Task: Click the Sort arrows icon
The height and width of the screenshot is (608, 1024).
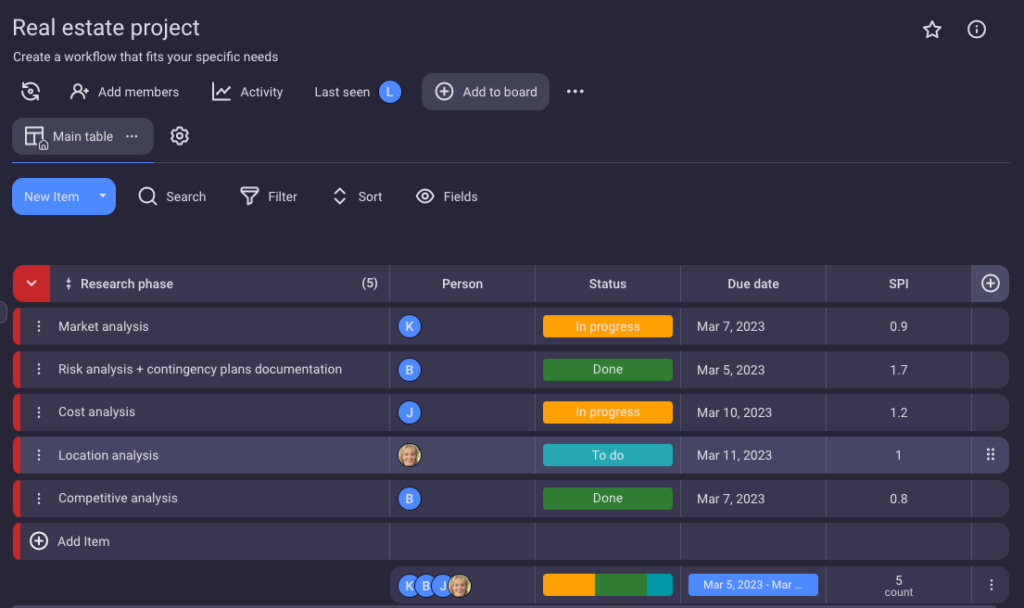Action: click(339, 196)
